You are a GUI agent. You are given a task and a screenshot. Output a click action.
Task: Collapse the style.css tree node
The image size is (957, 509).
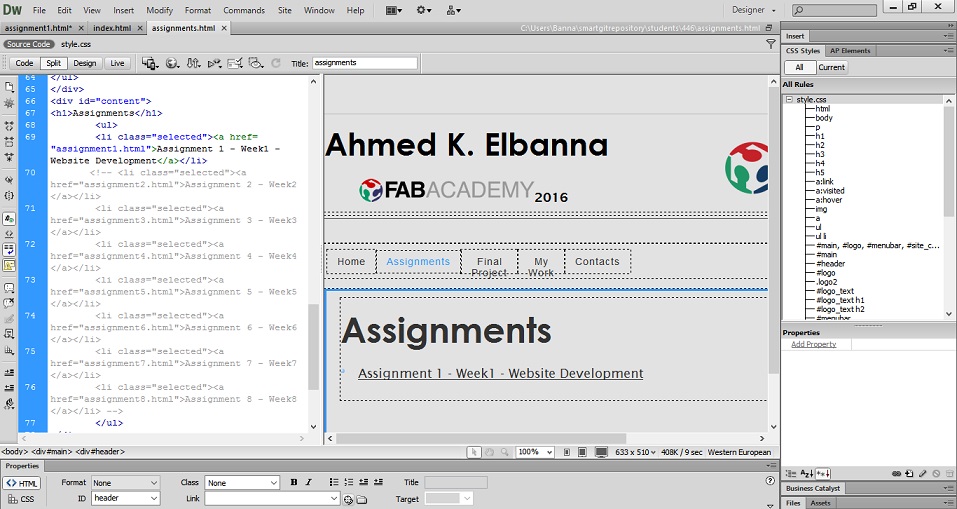[x=789, y=99]
